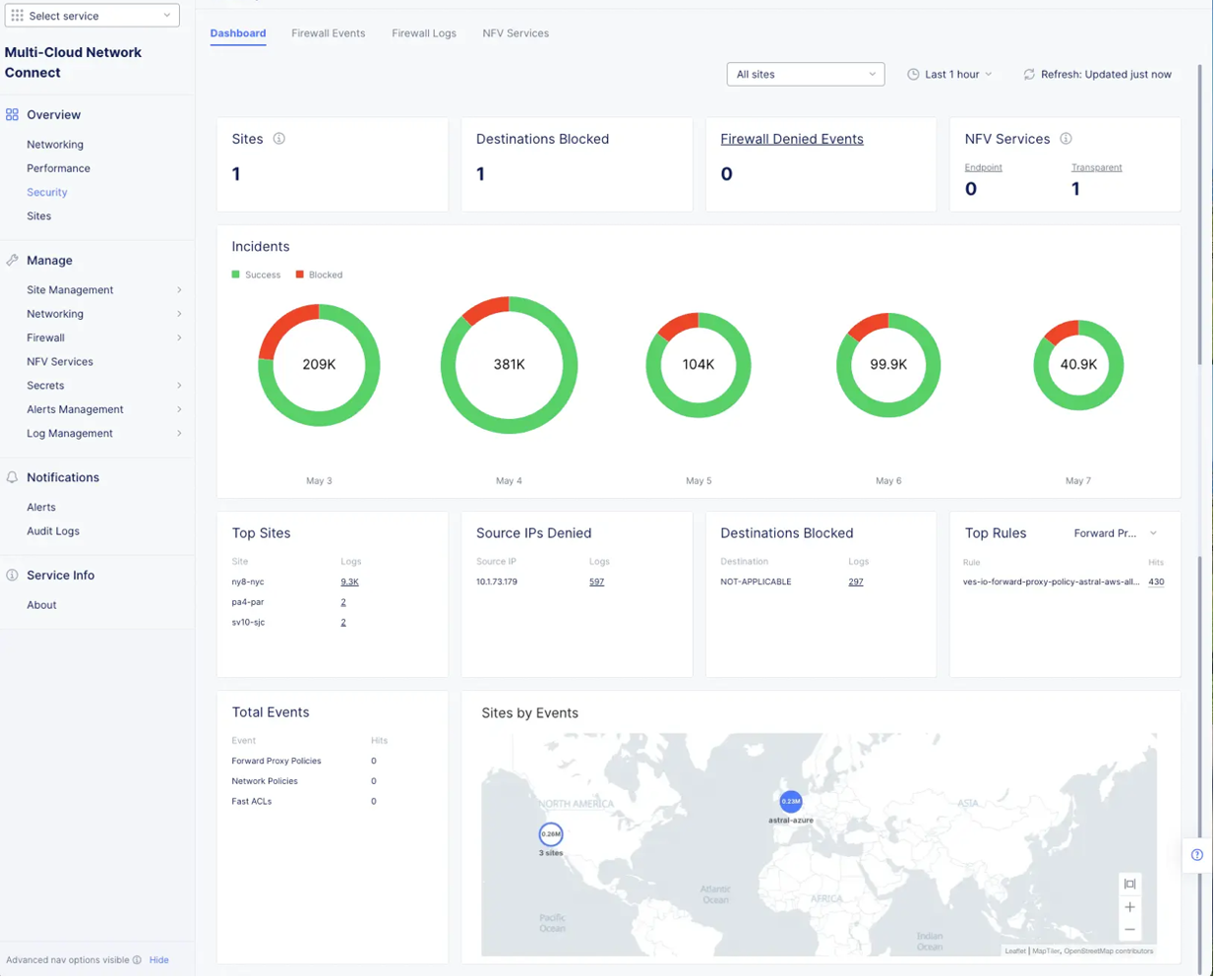Click the Overview section icon

12,115
